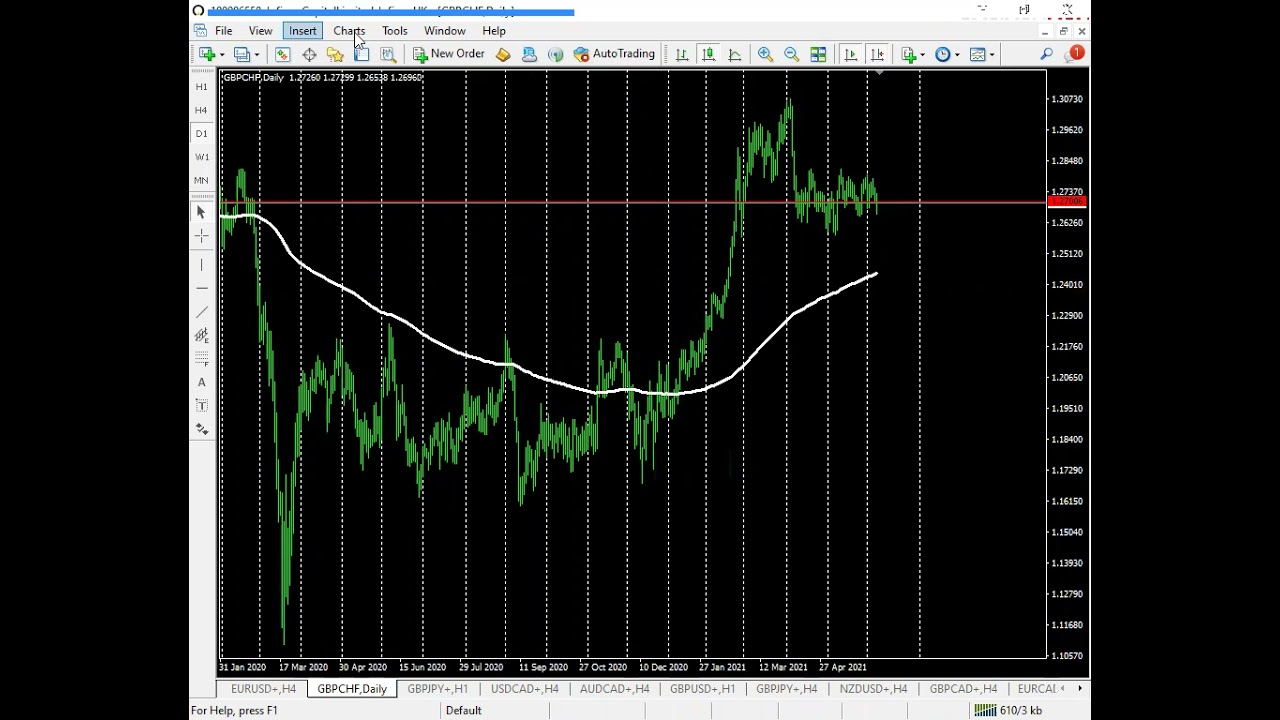Open the Charts menu
This screenshot has height=720, width=1280.
[349, 31]
